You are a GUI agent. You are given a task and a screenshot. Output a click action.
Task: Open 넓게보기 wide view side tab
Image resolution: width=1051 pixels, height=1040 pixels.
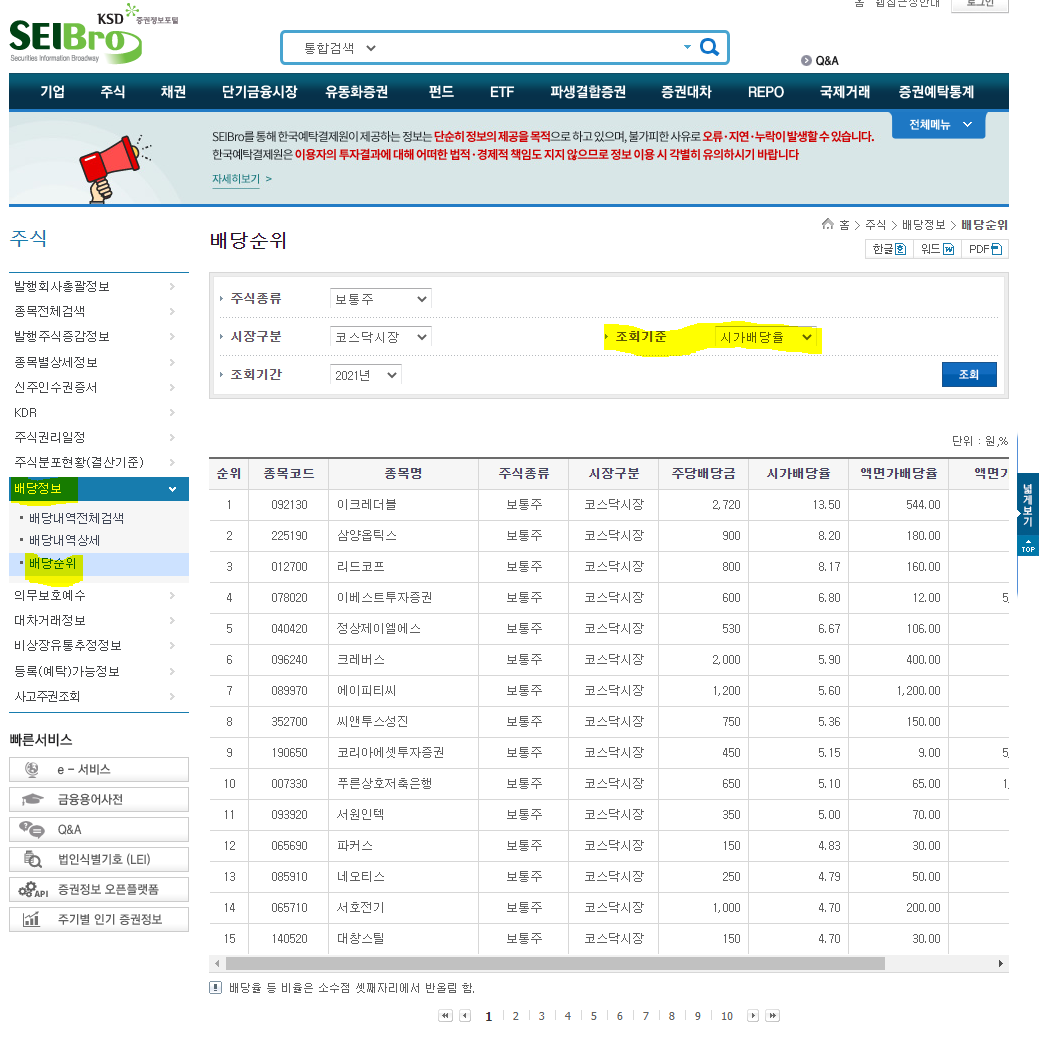pyautogui.click(x=1028, y=505)
